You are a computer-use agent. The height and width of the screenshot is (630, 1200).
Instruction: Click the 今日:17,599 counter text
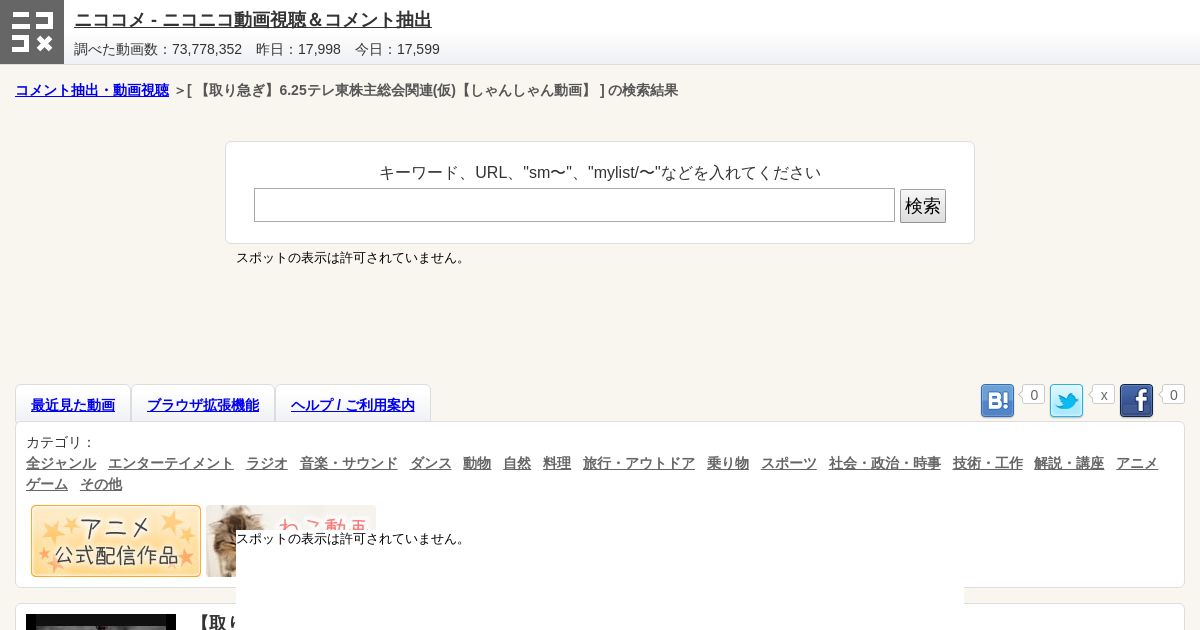397,49
